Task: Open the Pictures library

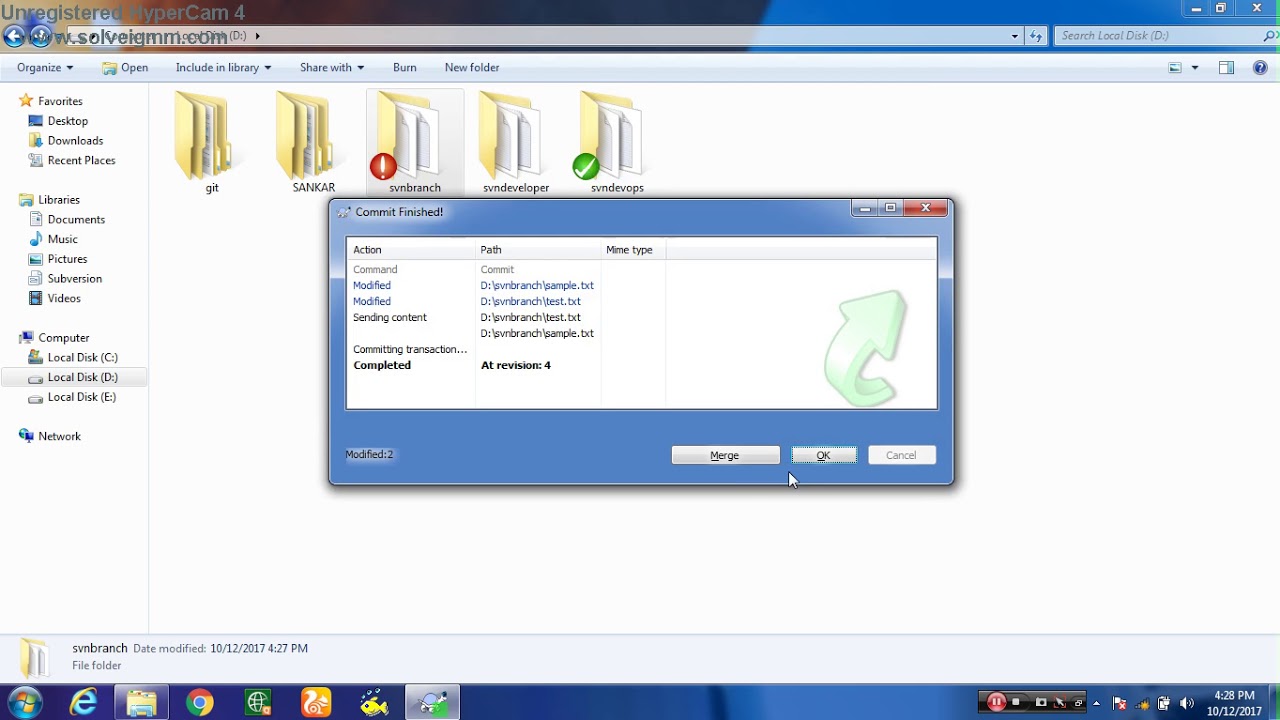Action: (x=67, y=259)
